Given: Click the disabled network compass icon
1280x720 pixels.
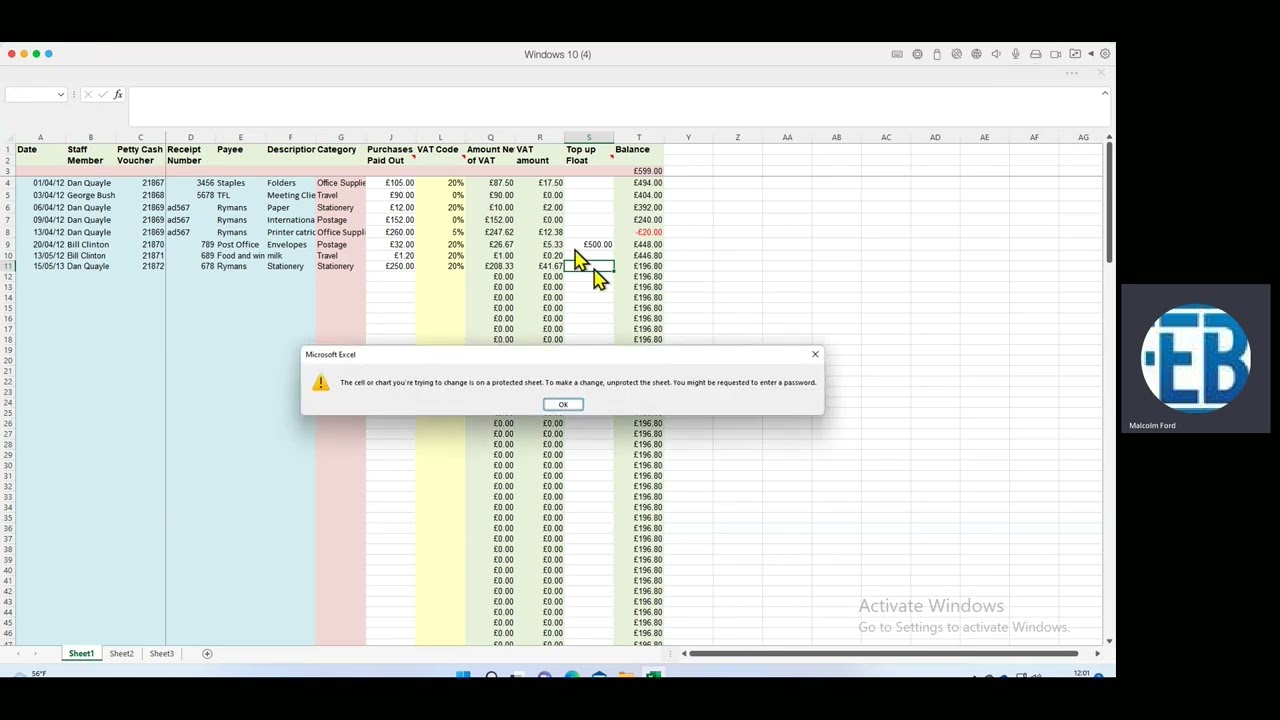Looking at the screenshot, I should point(957,54).
